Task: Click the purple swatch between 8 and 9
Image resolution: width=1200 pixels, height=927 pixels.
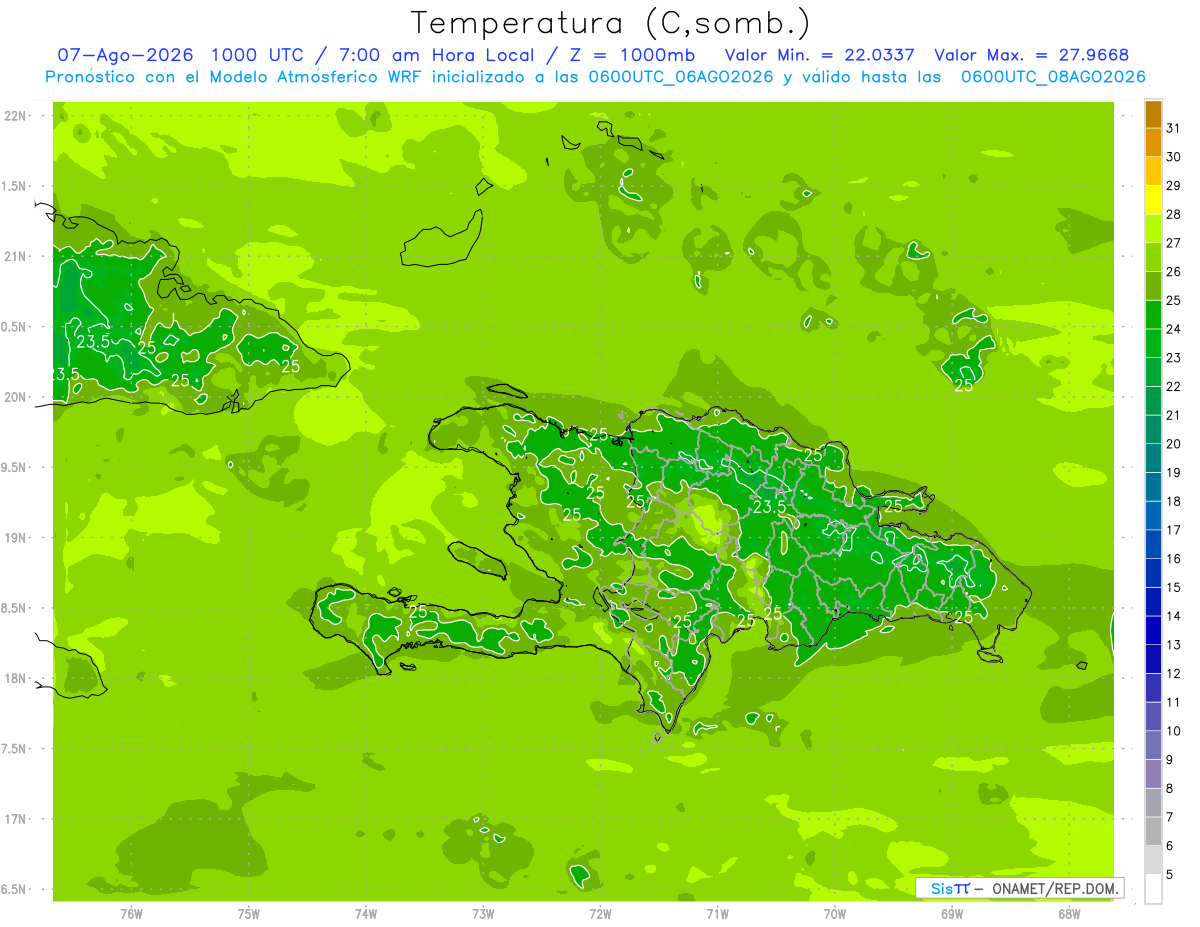Action: coord(1153,774)
